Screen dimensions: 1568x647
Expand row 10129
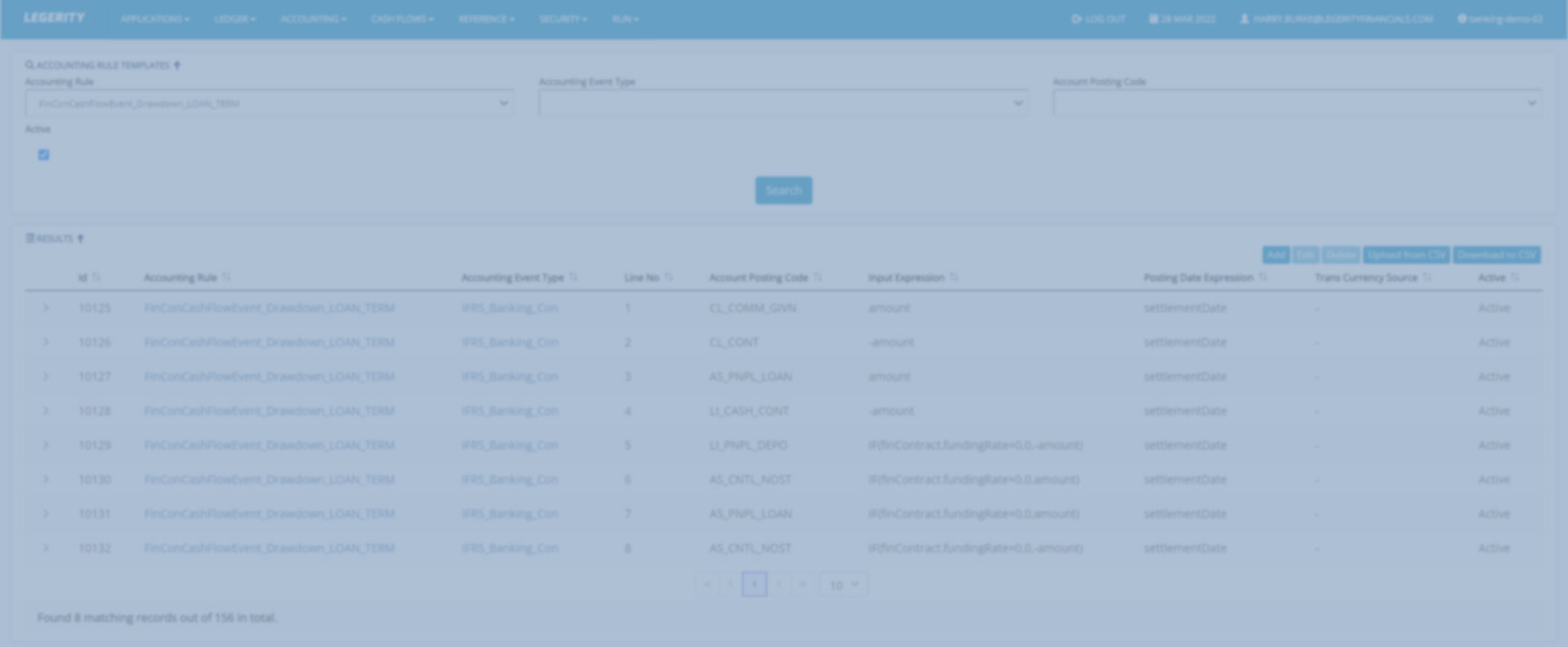pos(46,445)
